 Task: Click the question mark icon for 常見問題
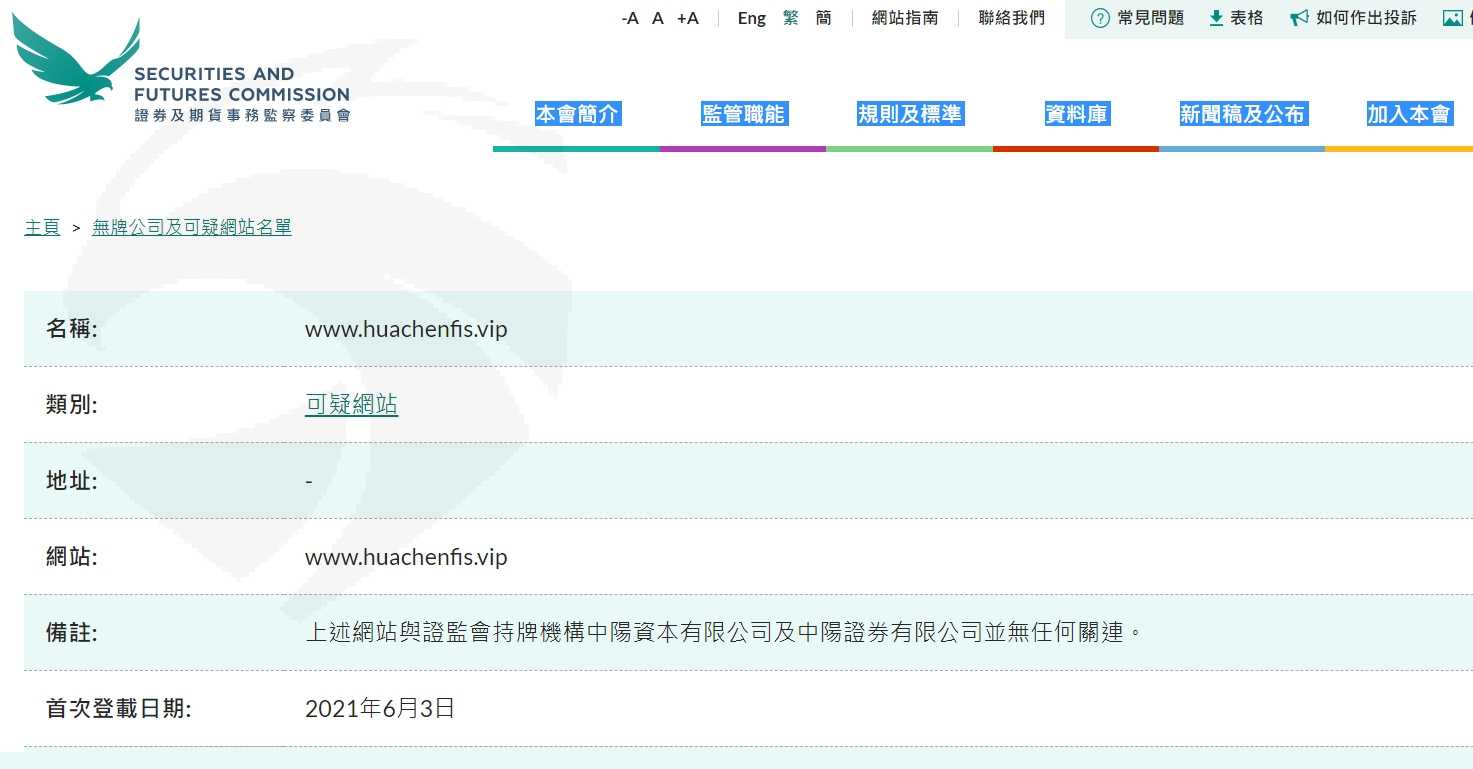[1100, 18]
